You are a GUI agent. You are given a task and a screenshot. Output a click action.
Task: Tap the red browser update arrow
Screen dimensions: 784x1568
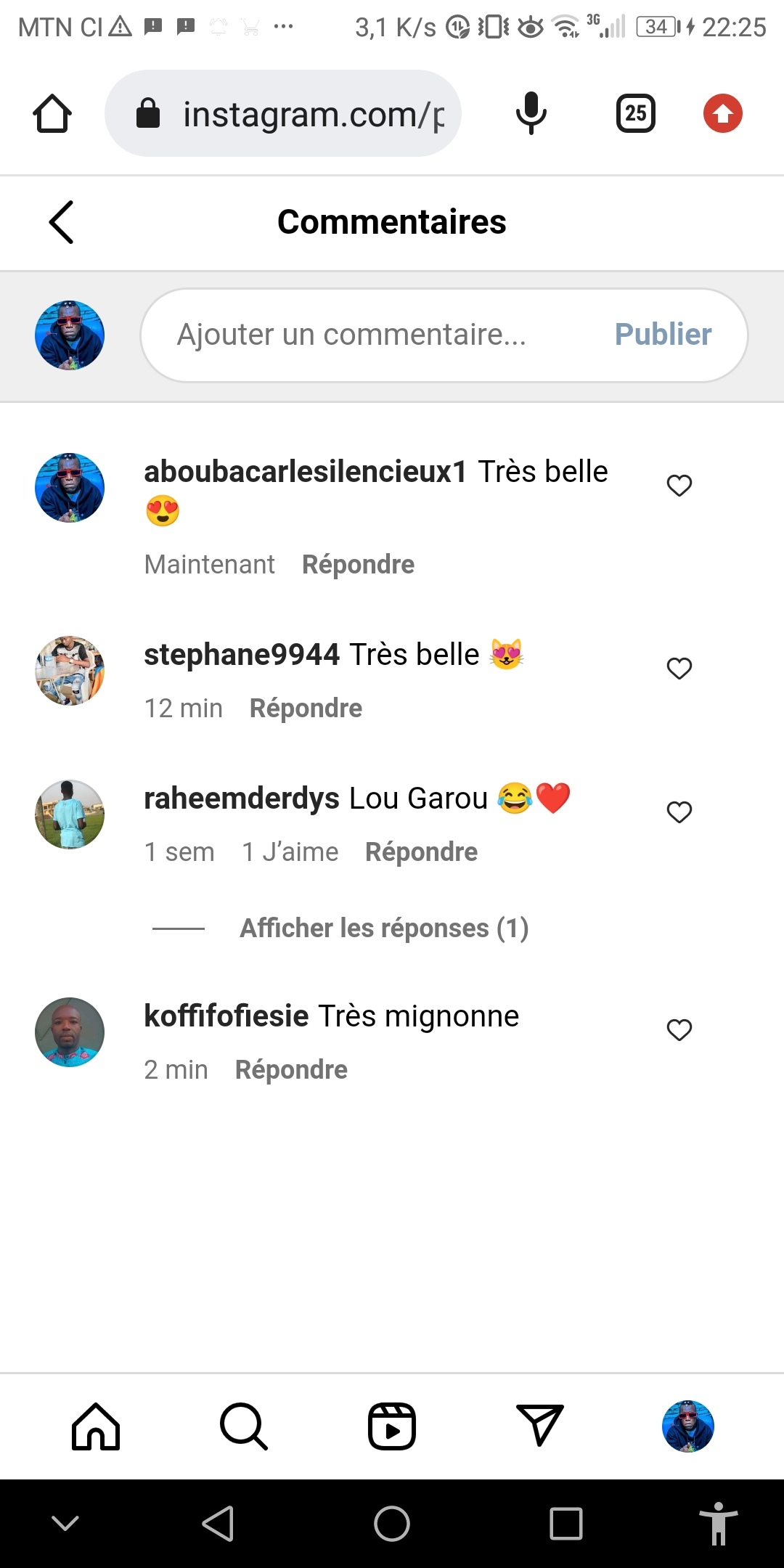[x=723, y=113]
